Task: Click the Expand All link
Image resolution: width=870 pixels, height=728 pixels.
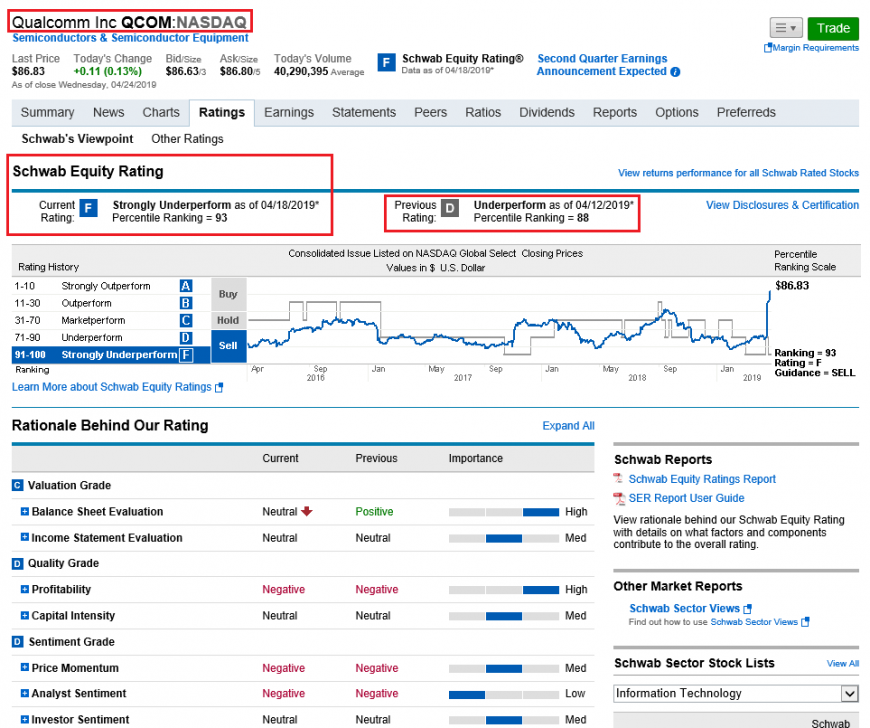Action: coord(568,426)
